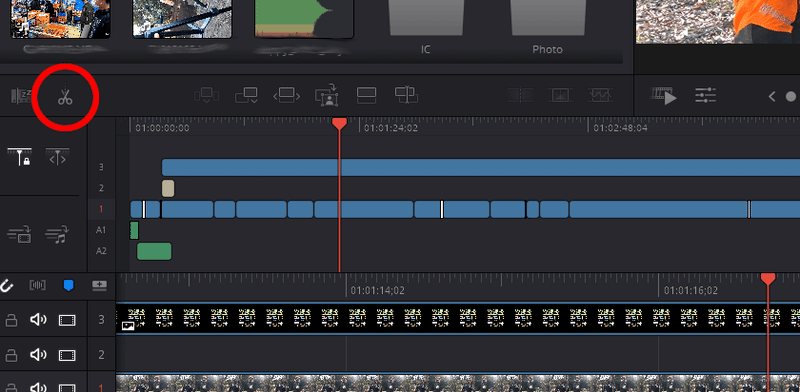Click the lower timeline red playhead handle
Viewport: 800px width, 392px height.
click(768, 279)
